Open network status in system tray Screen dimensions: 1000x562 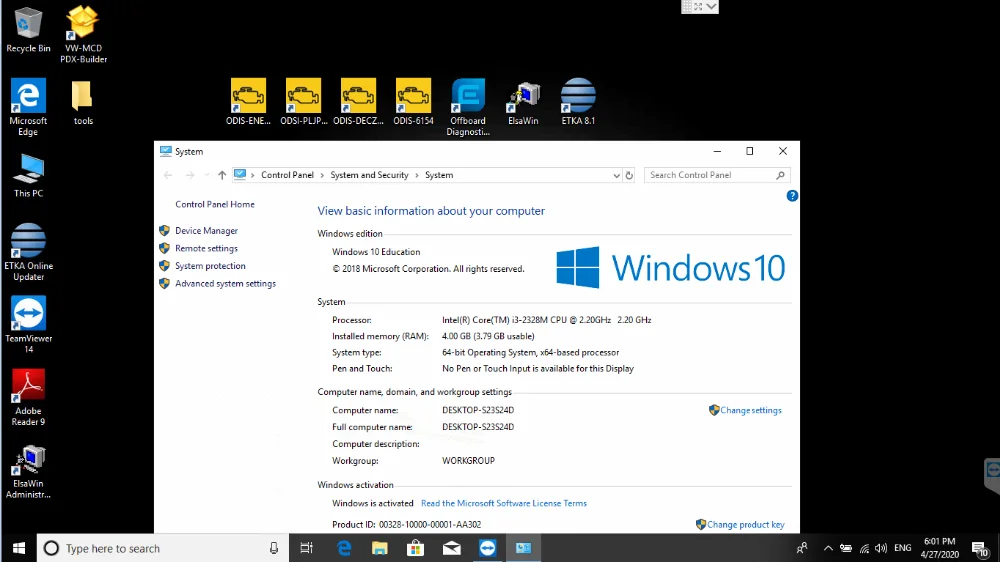pyautogui.click(x=864, y=548)
